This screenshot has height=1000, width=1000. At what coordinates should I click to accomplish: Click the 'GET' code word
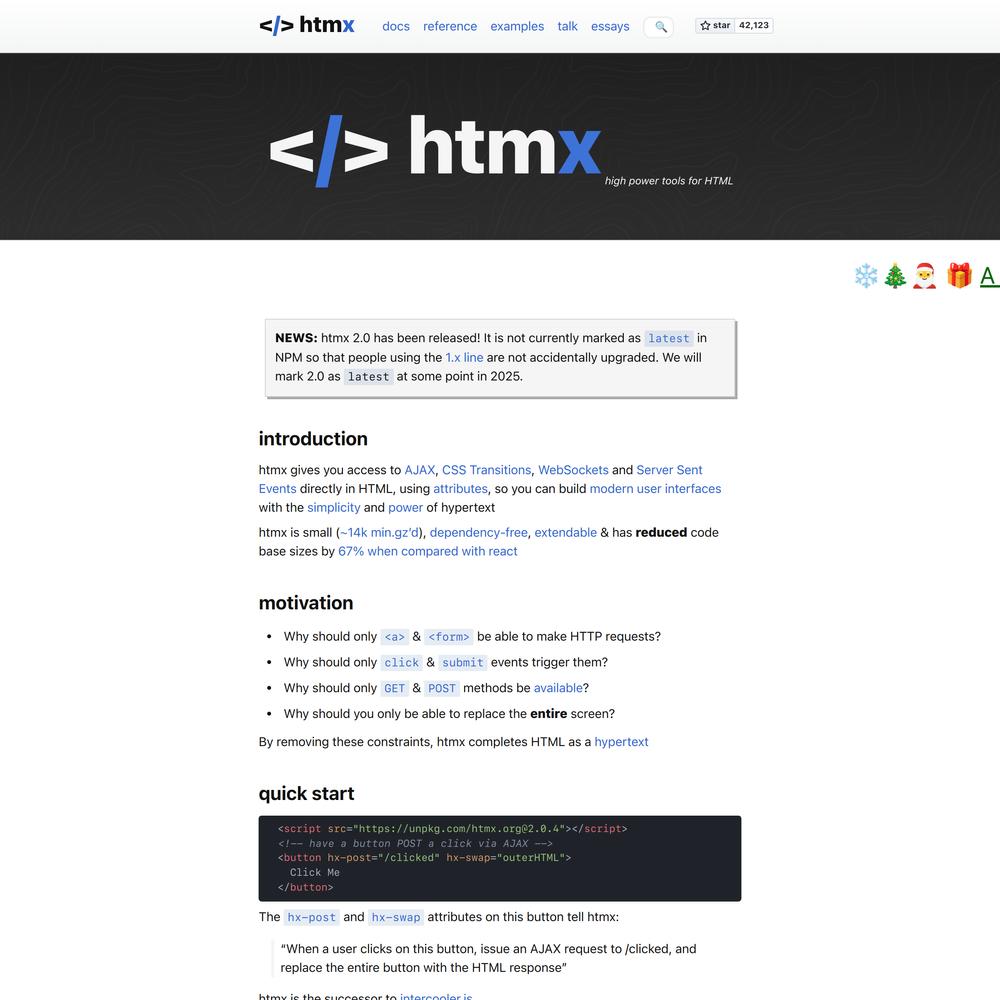click(x=394, y=688)
